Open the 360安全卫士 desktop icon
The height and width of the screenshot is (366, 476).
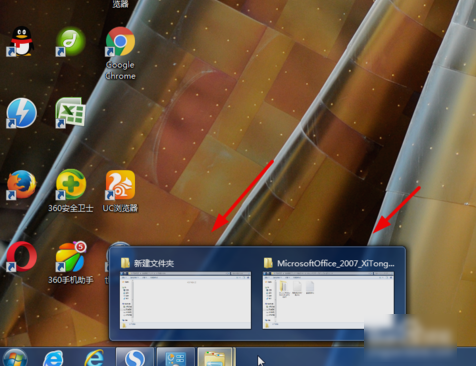(x=70, y=185)
